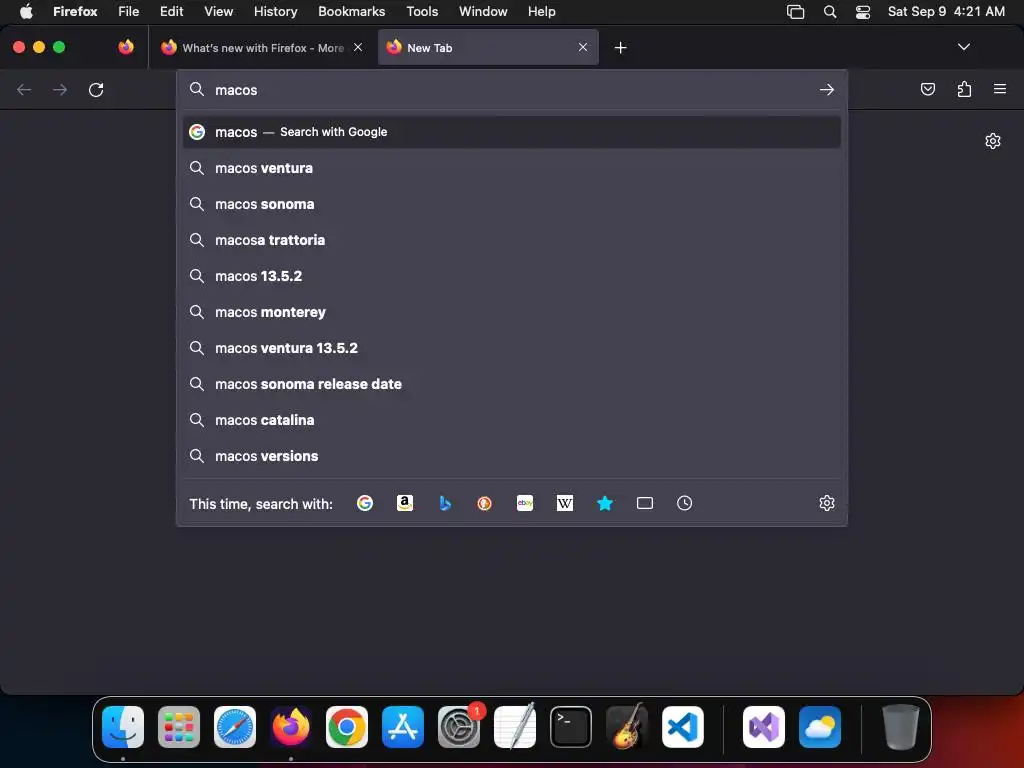
Task: Select the New Tab tab
Action: click(488, 48)
